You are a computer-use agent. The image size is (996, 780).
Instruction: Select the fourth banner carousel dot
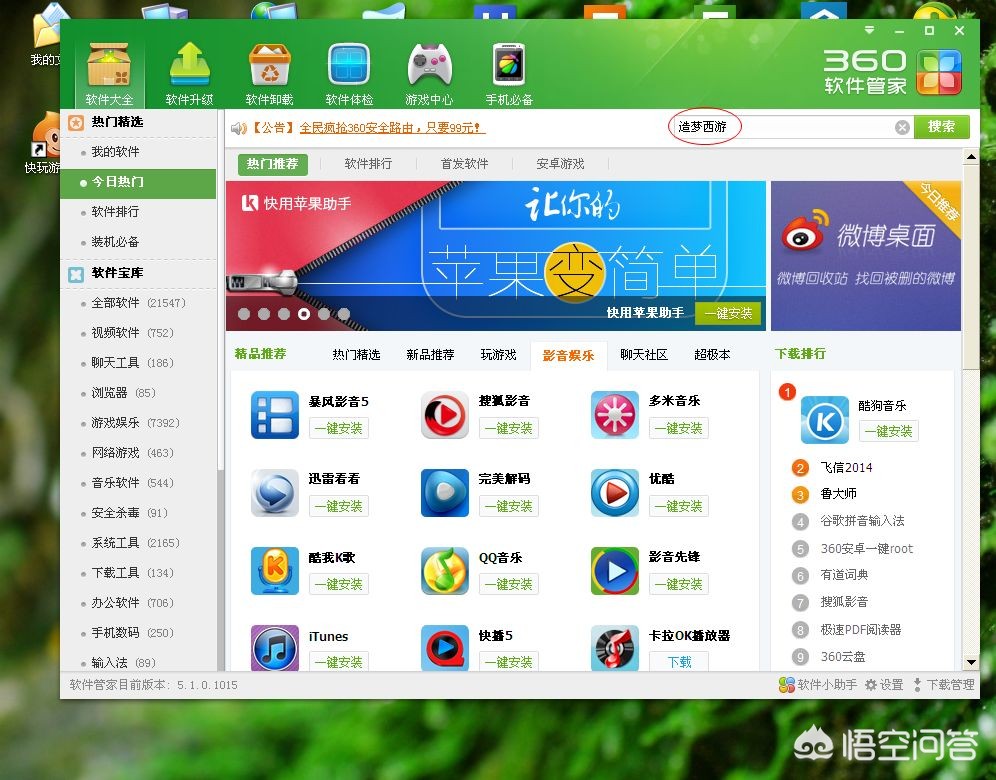(x=304, y=314)
